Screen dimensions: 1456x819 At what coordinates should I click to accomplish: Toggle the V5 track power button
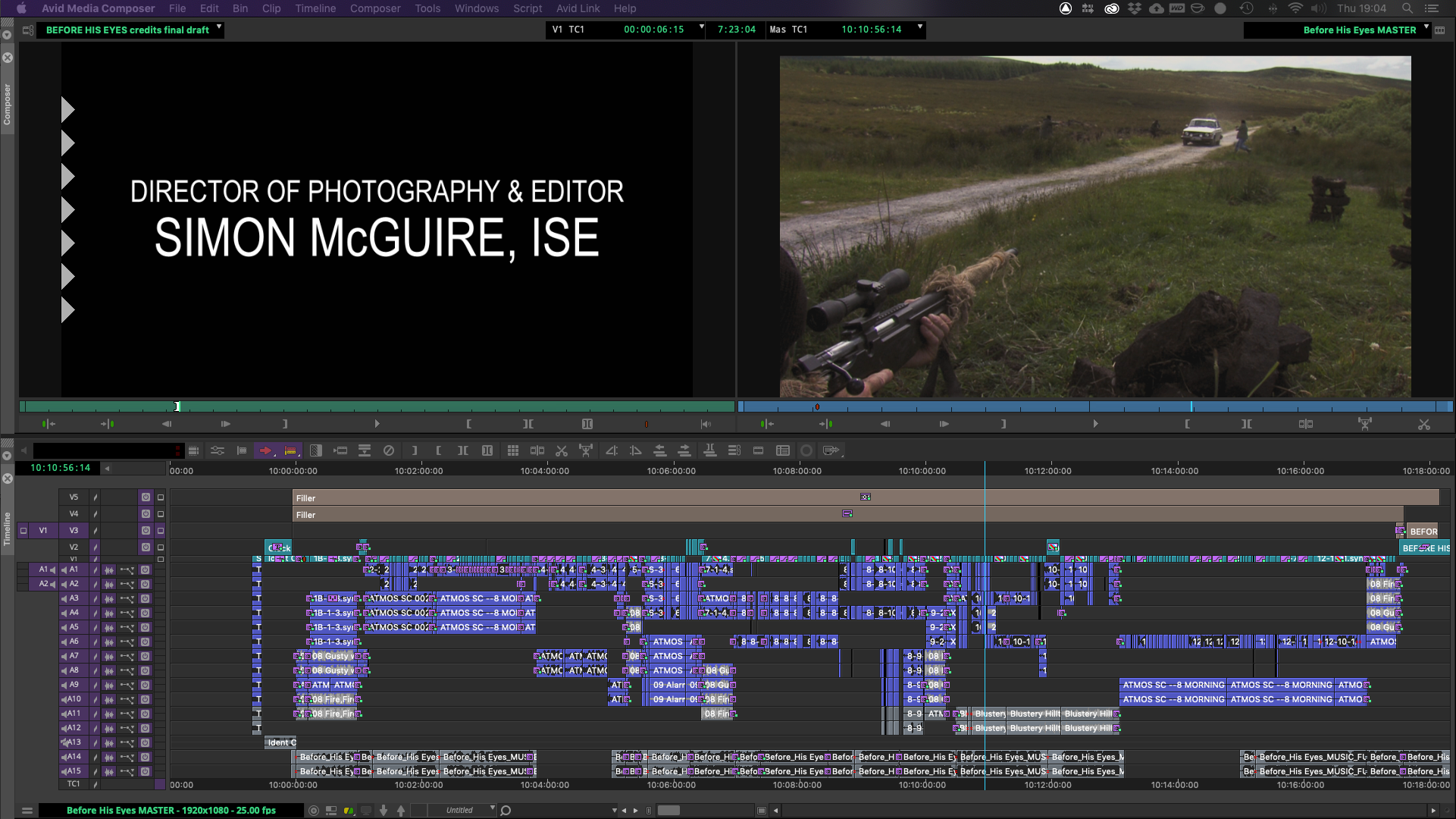coord(146,497)
